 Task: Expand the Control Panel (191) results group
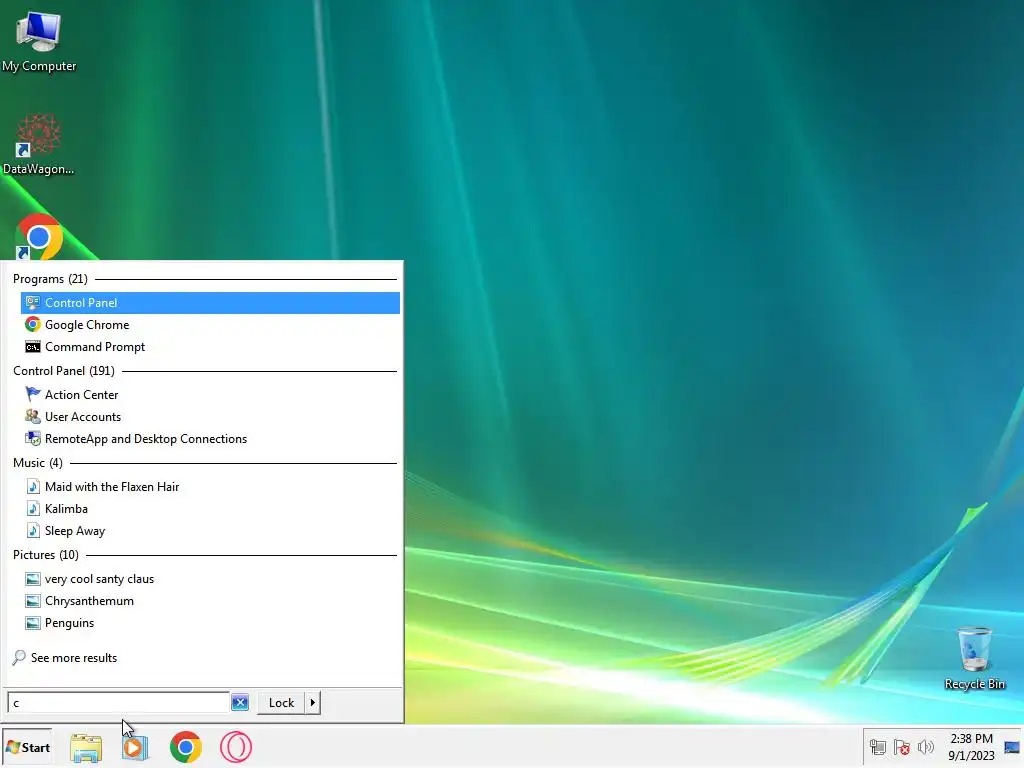[64, 371]
